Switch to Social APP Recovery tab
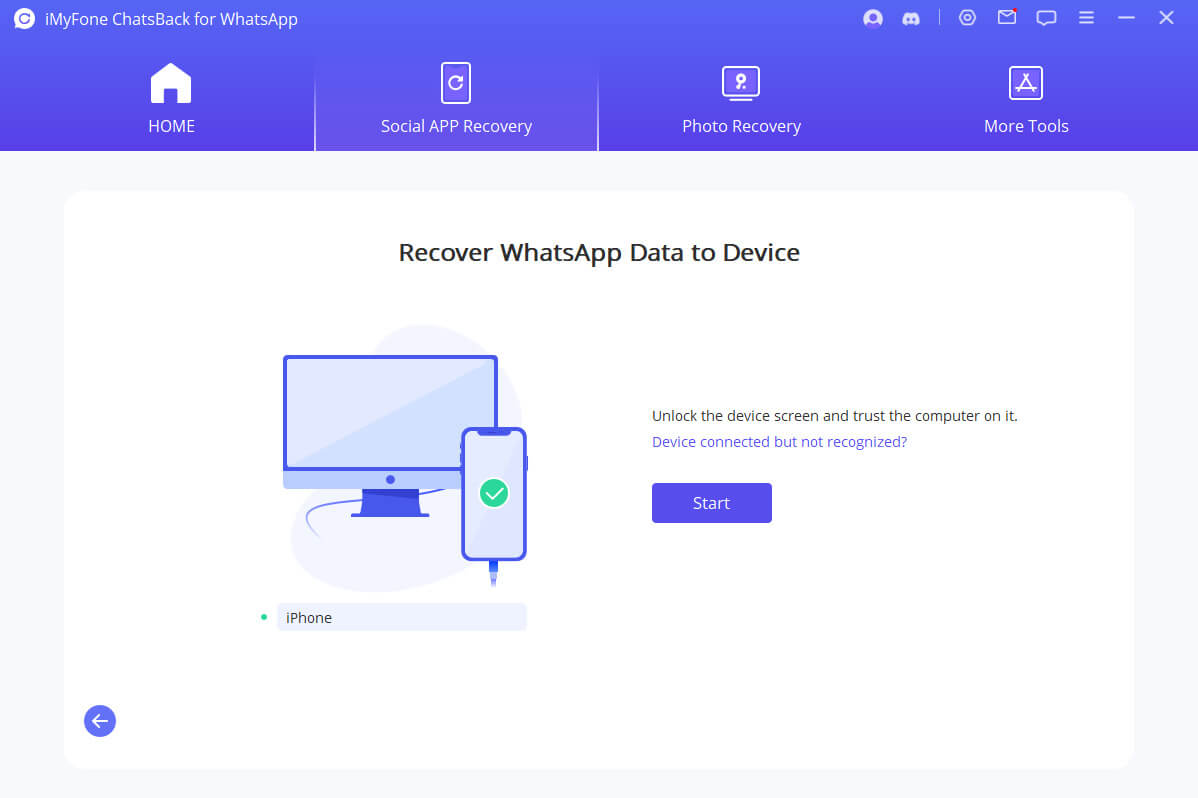 456,100
